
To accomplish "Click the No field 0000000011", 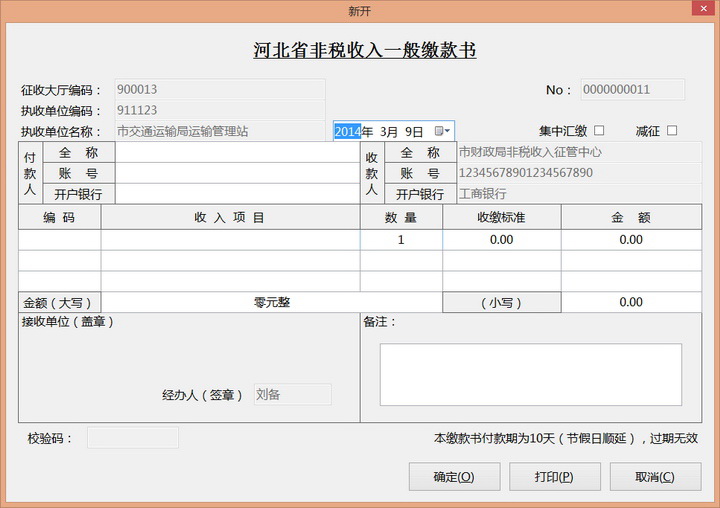I will 633,90.
